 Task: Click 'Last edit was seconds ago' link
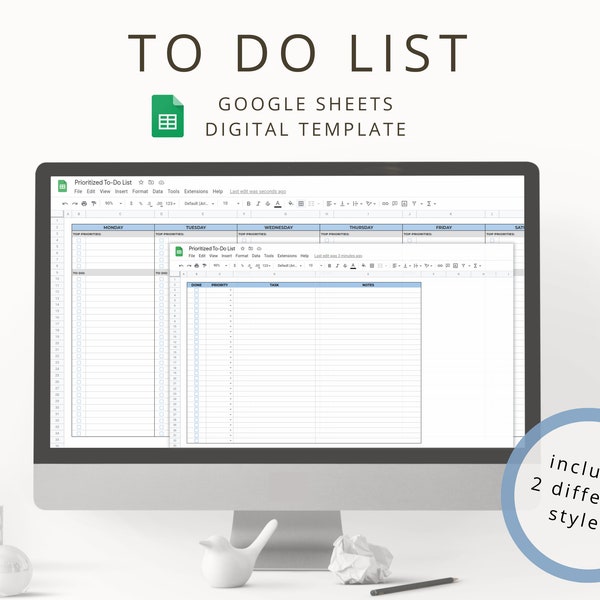258,191
